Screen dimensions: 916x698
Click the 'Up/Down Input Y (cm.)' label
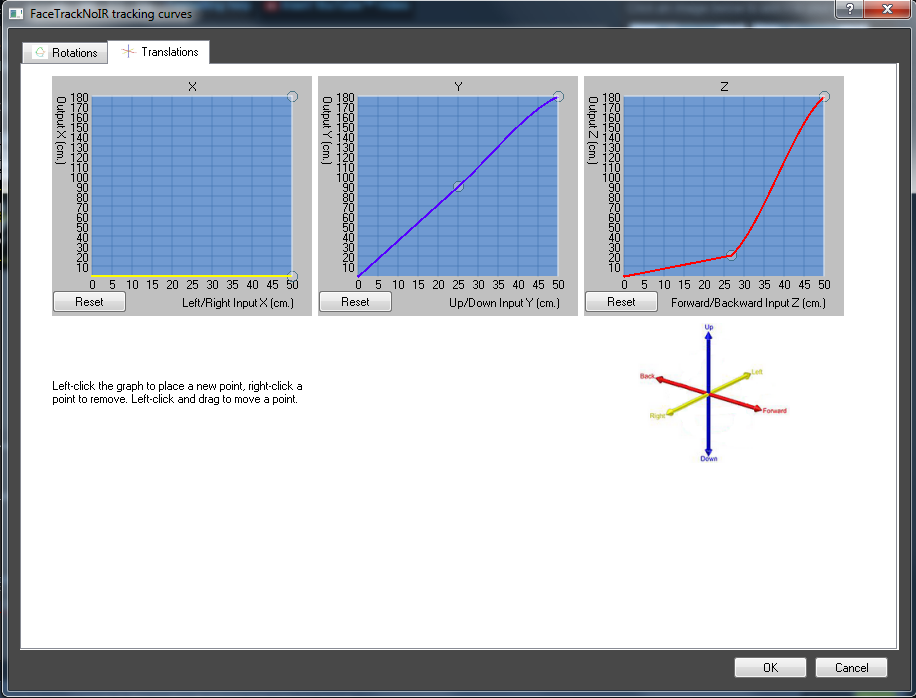point(504,303)
